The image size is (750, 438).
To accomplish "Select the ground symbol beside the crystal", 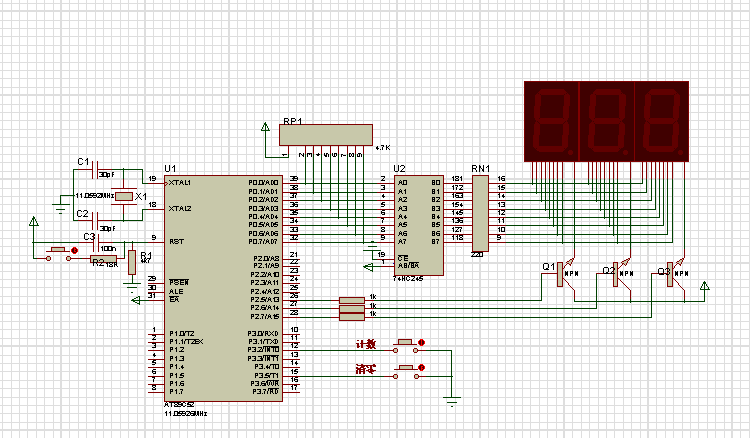I will tap(60, 207).
